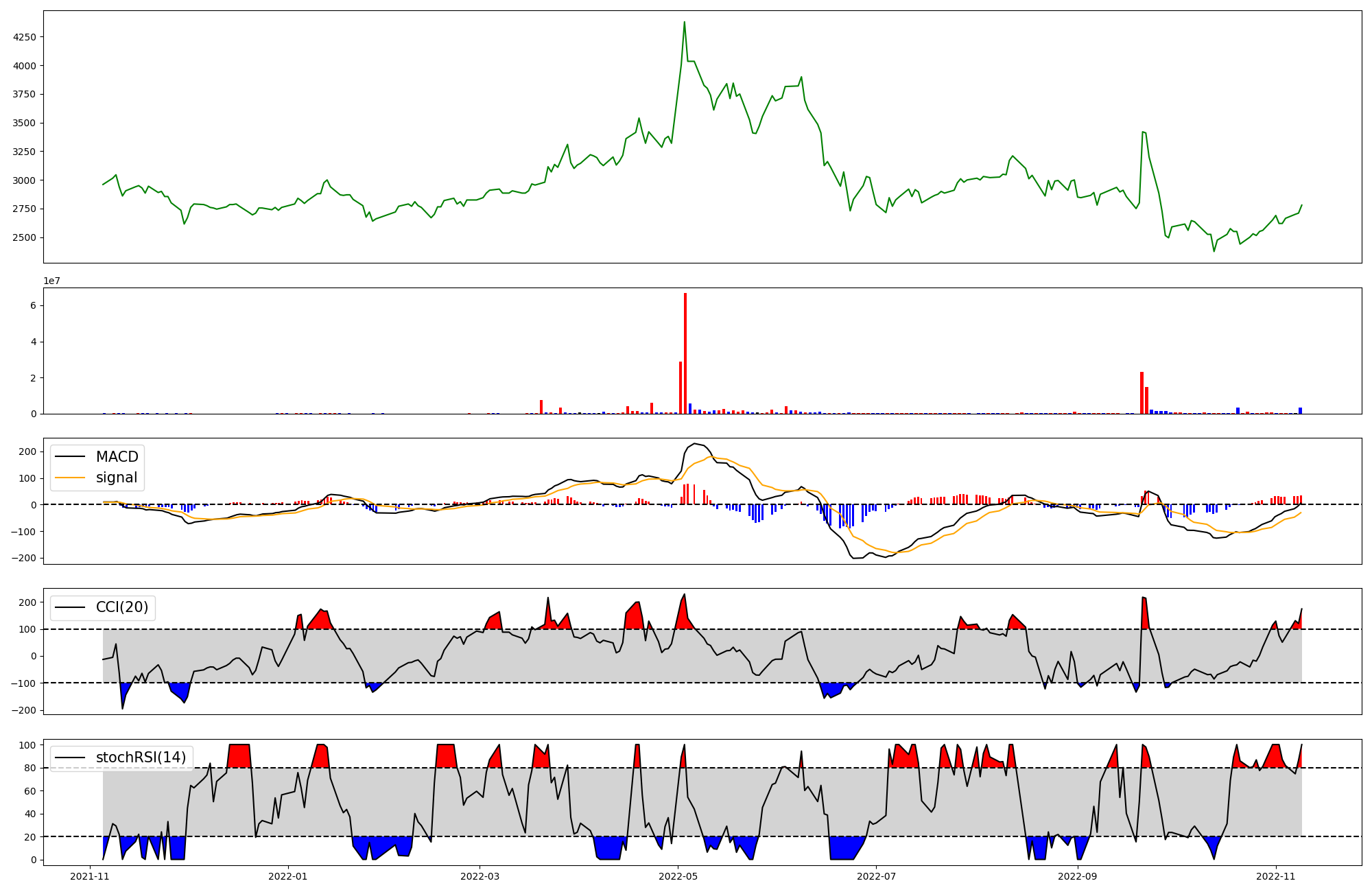Click the black MACD line legend sample
This screenshot has width=1372, height=892.
(x=70, y=457)
